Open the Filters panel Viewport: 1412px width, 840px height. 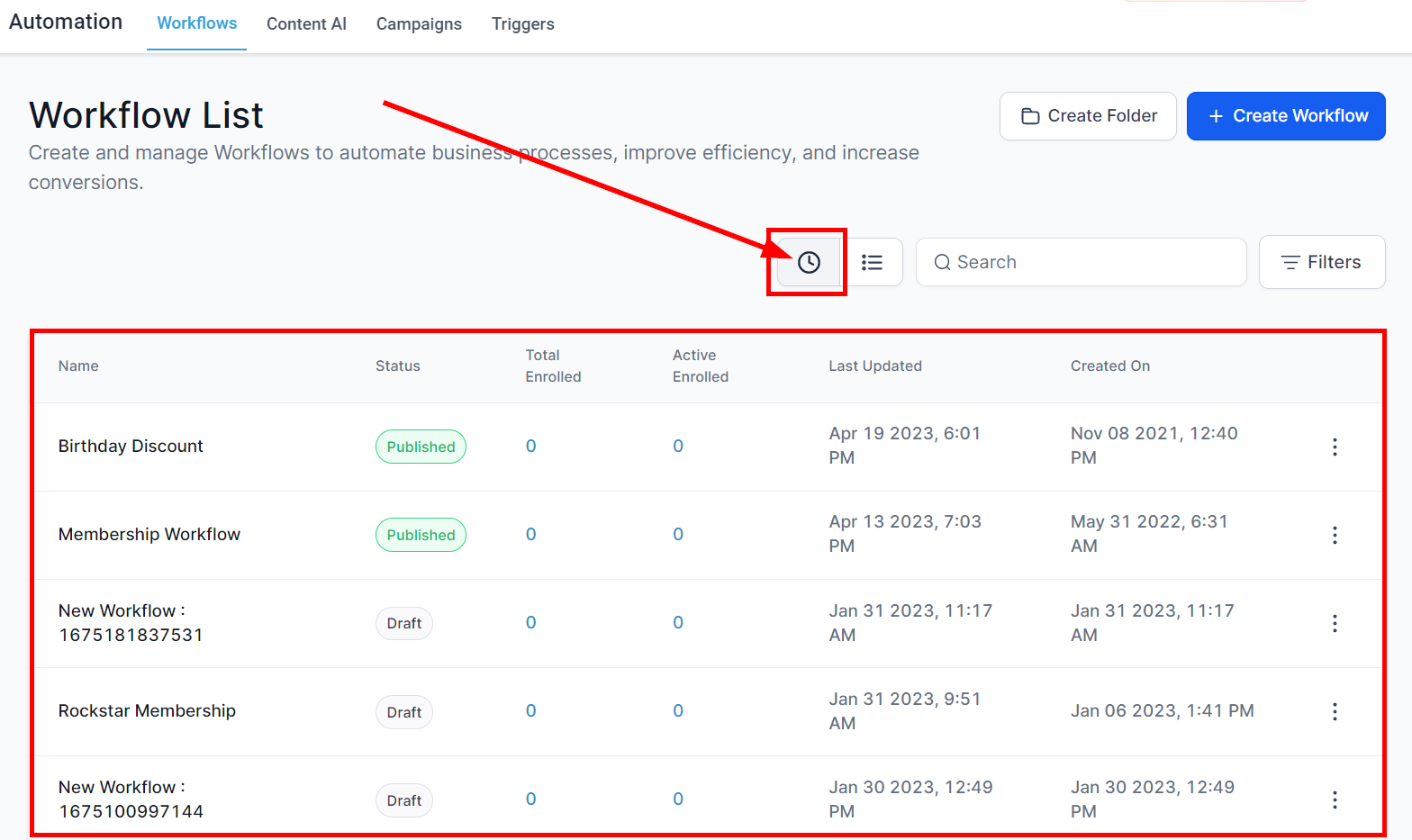click(1321, 262)
